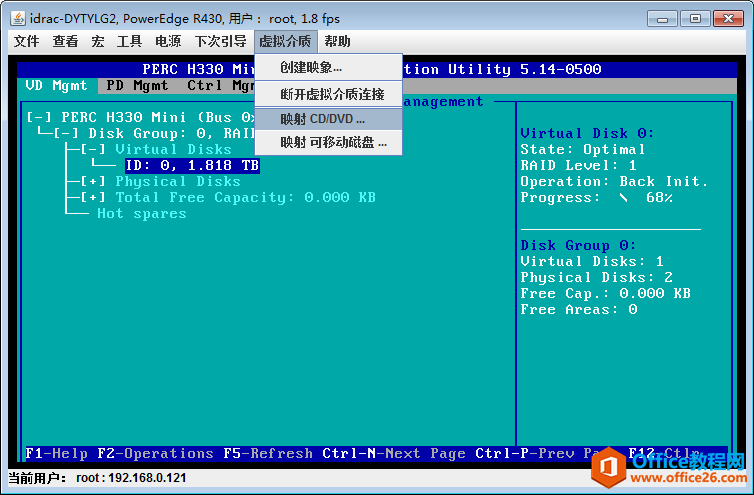Open the 文件 menu
Viewport: 754px width, 495px height.
pos(26,41)
